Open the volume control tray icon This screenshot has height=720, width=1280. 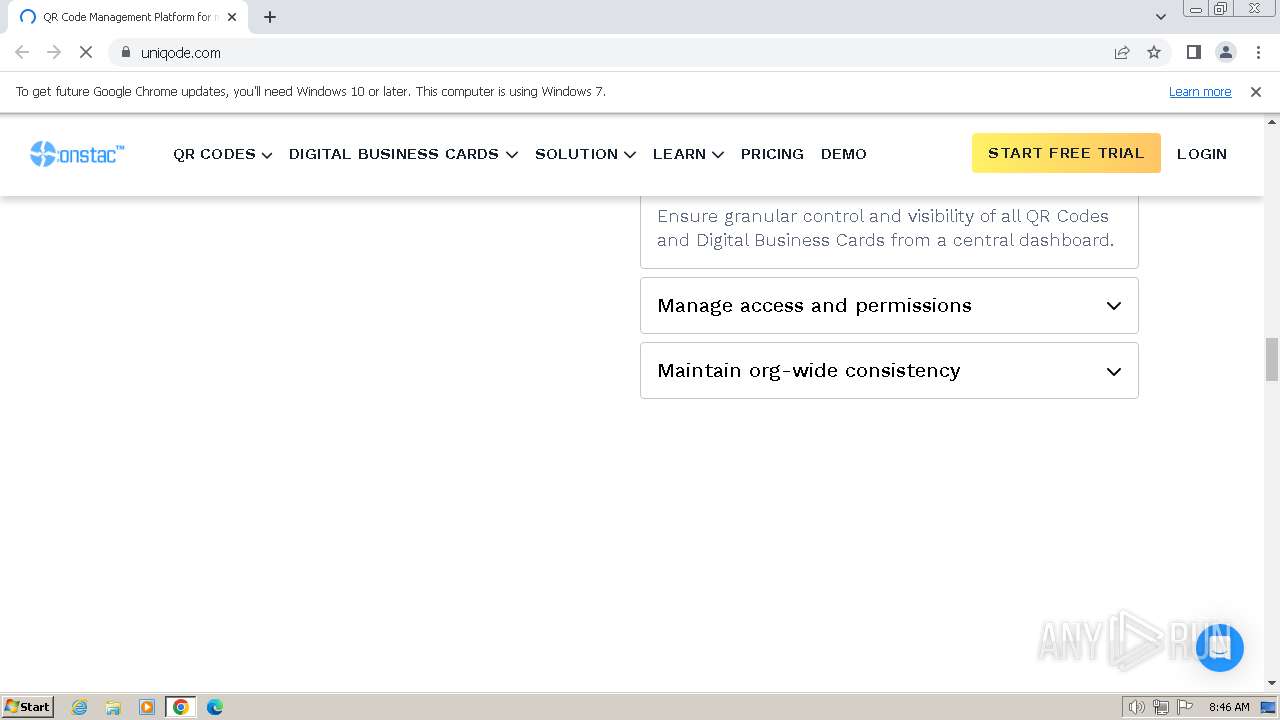tap(1137, 707)
